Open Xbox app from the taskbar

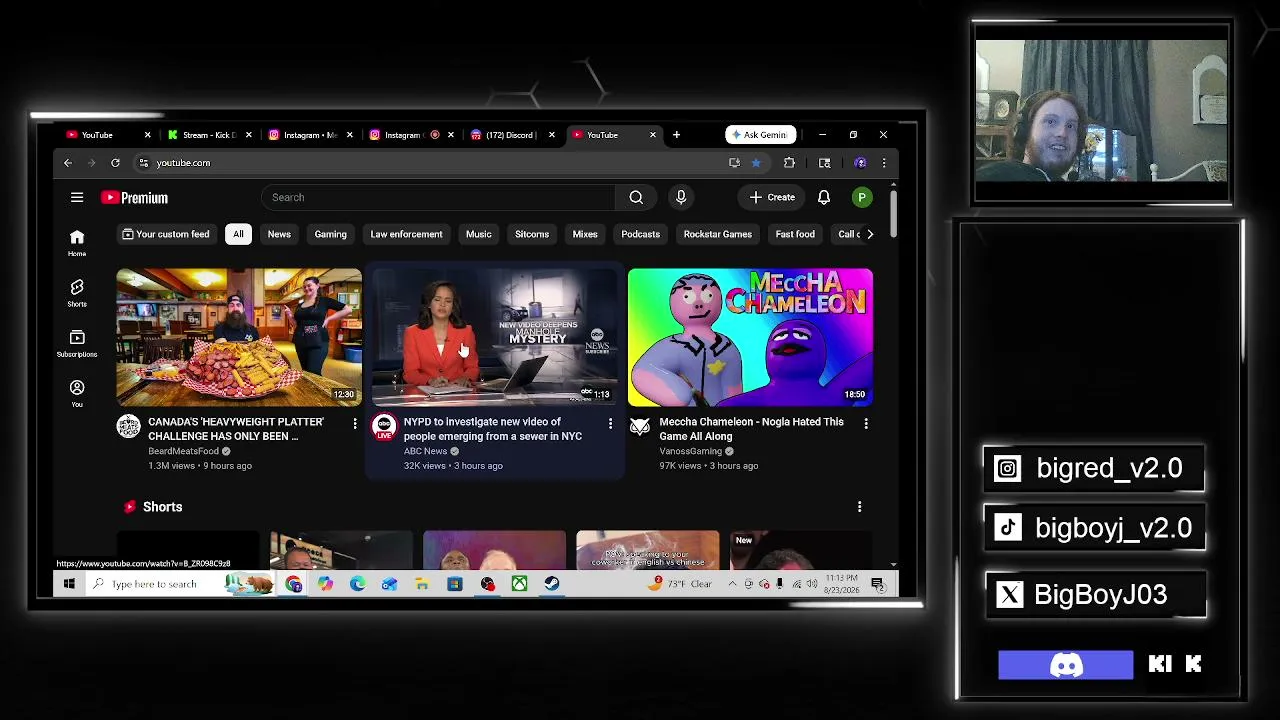[x=519, y=584]
